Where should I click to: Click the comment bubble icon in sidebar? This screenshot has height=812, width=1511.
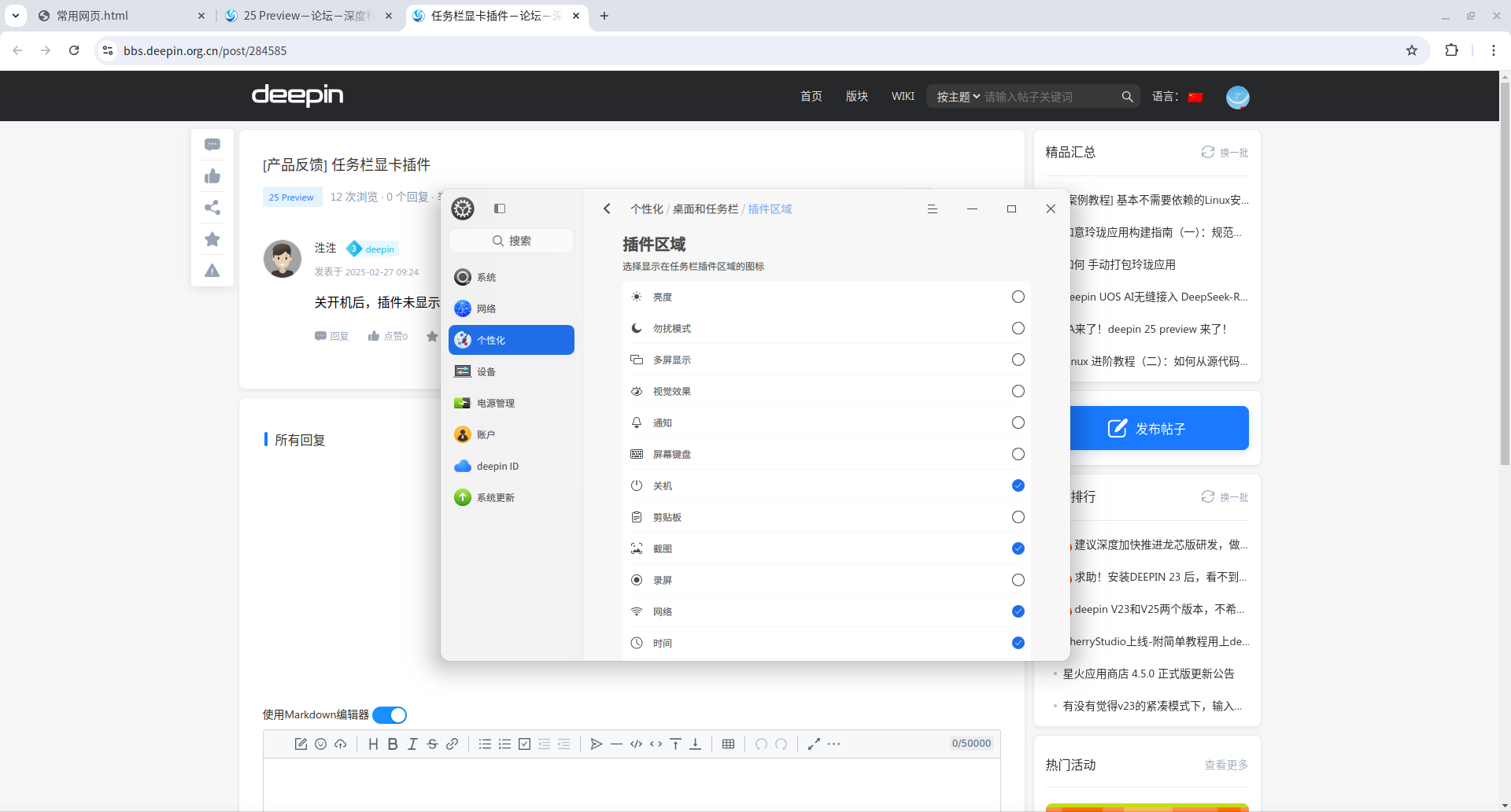[212, 145]
